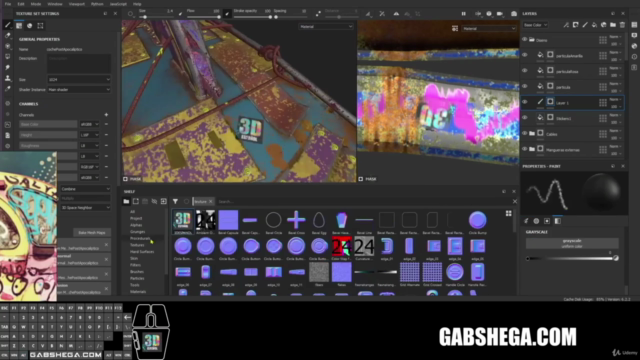The image size is (640, 360).
Task: Toggle visibility of the particula layer
Action: pos(525,87)
